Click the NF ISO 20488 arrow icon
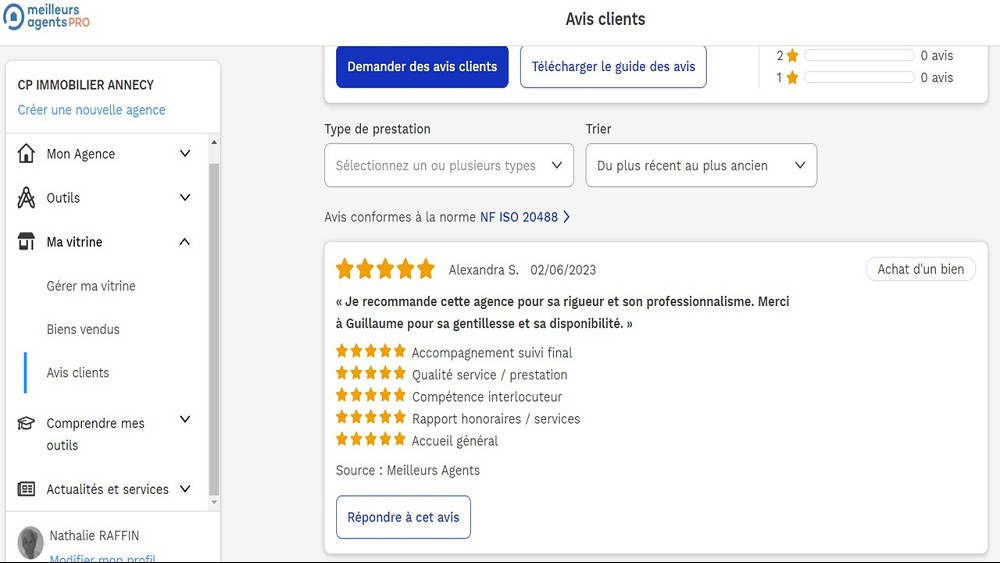The width and height of the screenshot is (1000, 563). coord(567,217)
